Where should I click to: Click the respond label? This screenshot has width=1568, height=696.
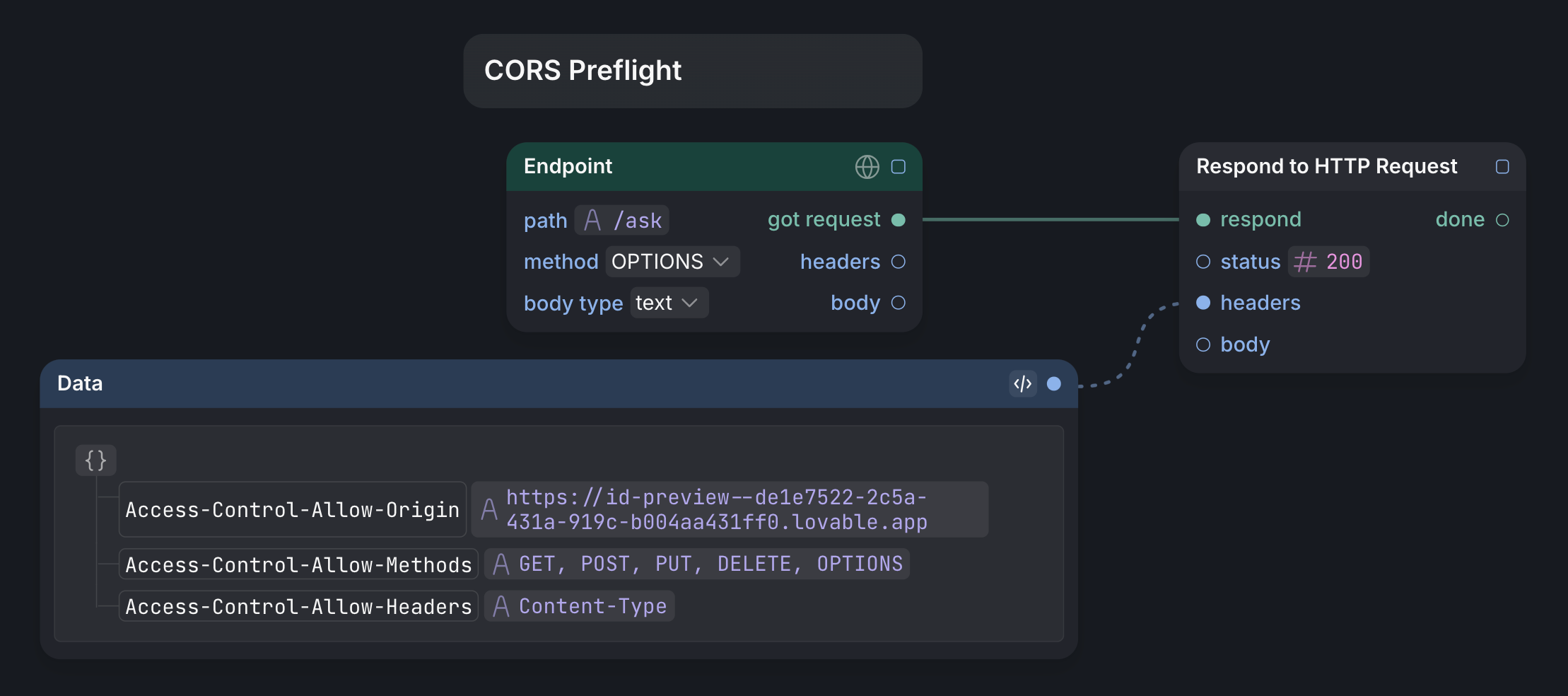coord(1260,220)
